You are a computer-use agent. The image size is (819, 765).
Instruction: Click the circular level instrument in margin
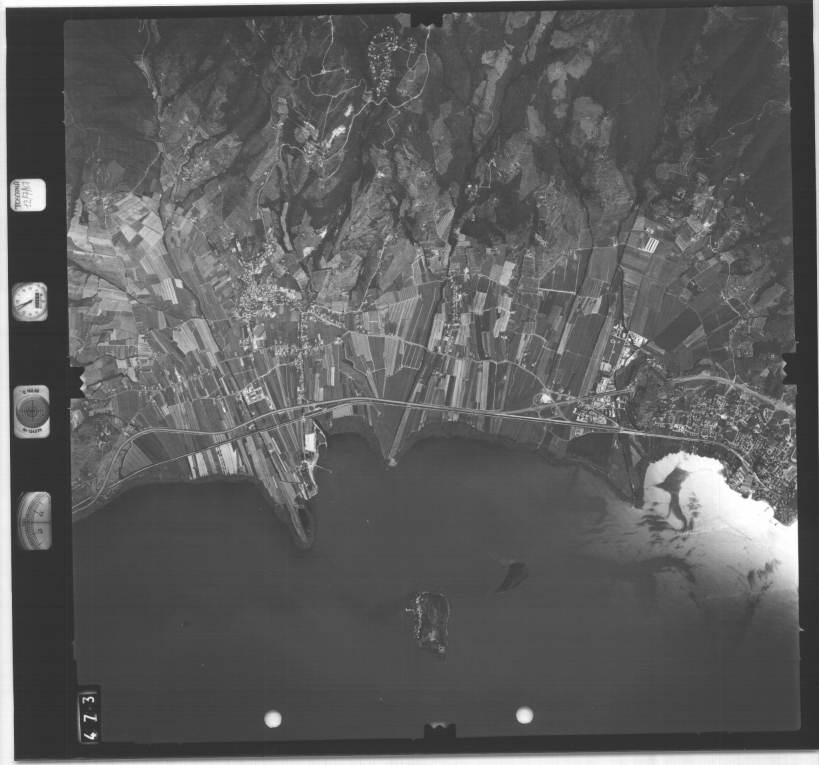coord(32,411)
